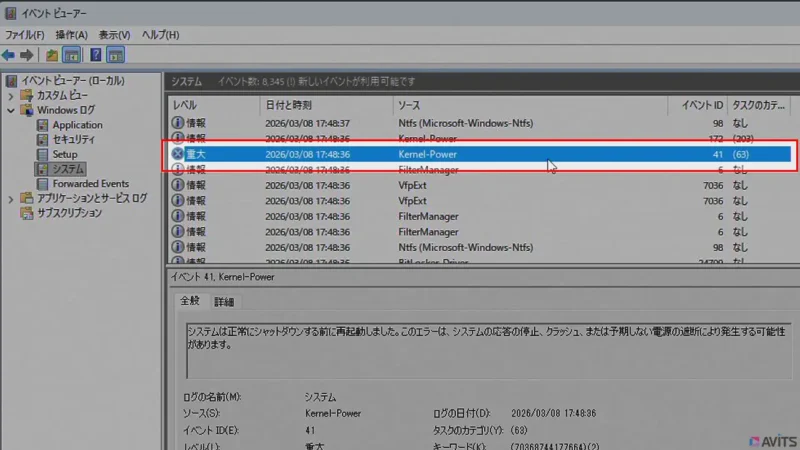Viewport: 800px width, 450px height.
Task: Click the セキュリティ log icon
Action: point(42,139)
